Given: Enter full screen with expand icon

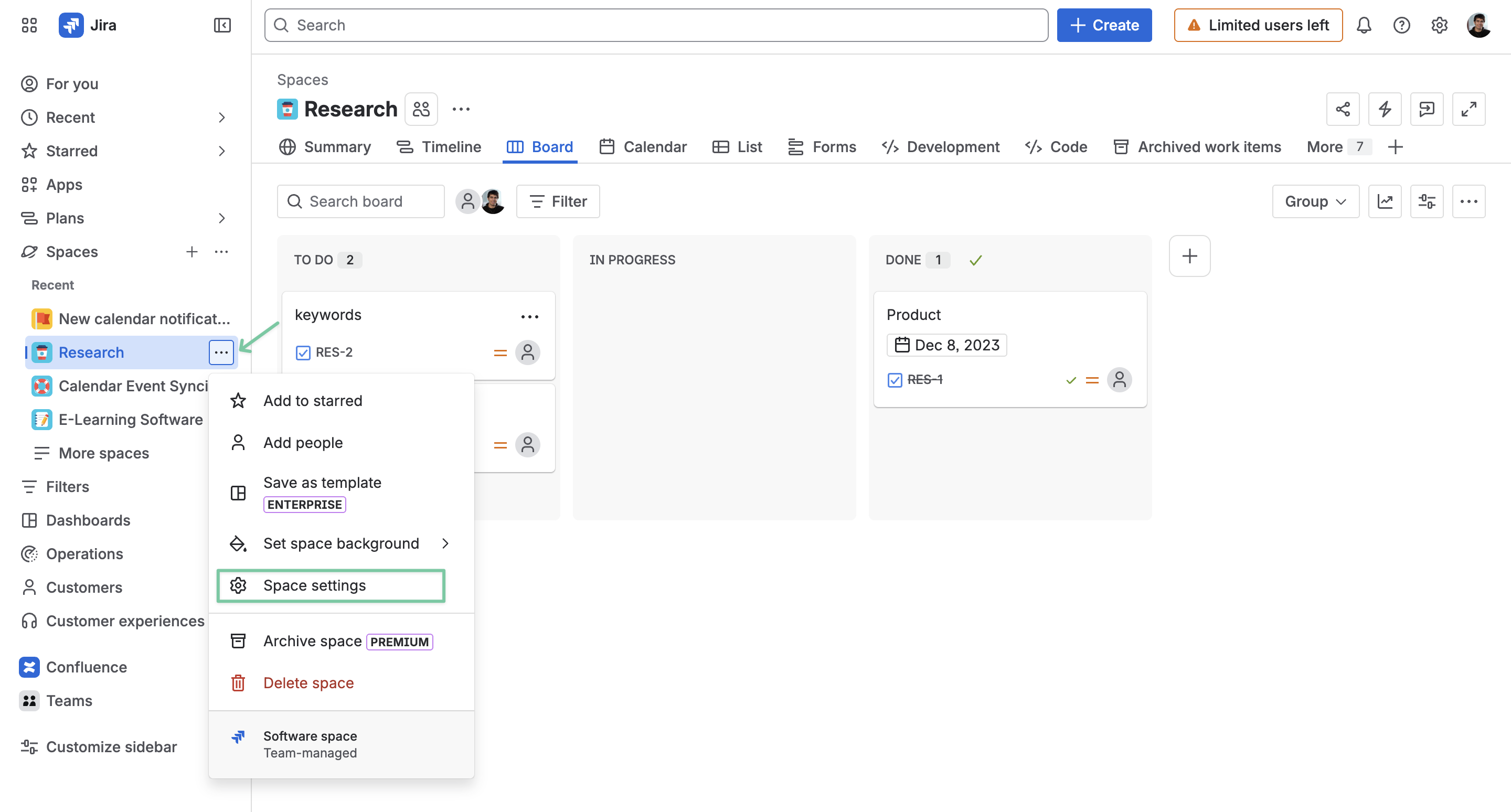Looking at the screenshot, I should coord(1468,109).
